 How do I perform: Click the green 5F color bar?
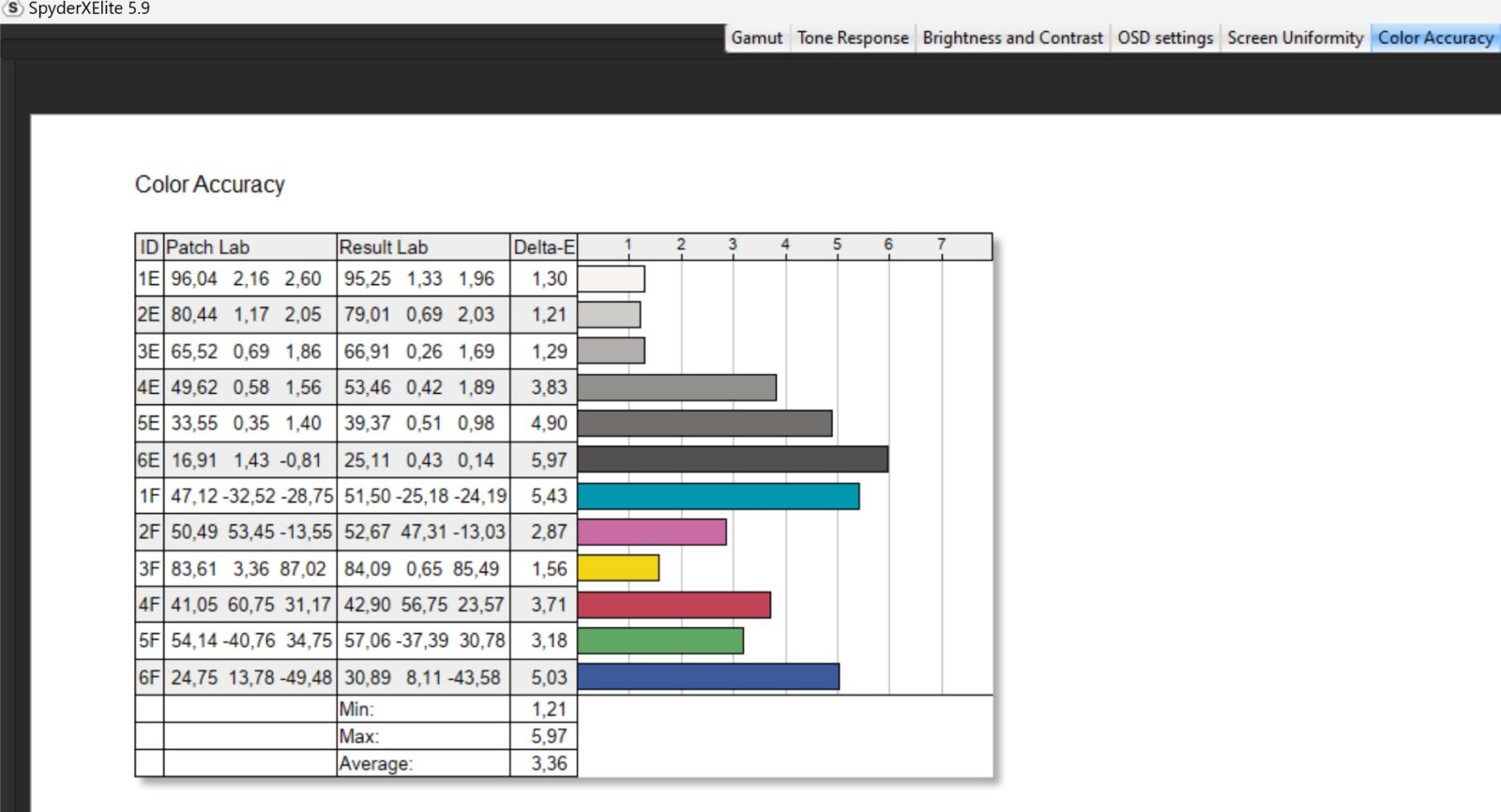(x=660, y=641)
